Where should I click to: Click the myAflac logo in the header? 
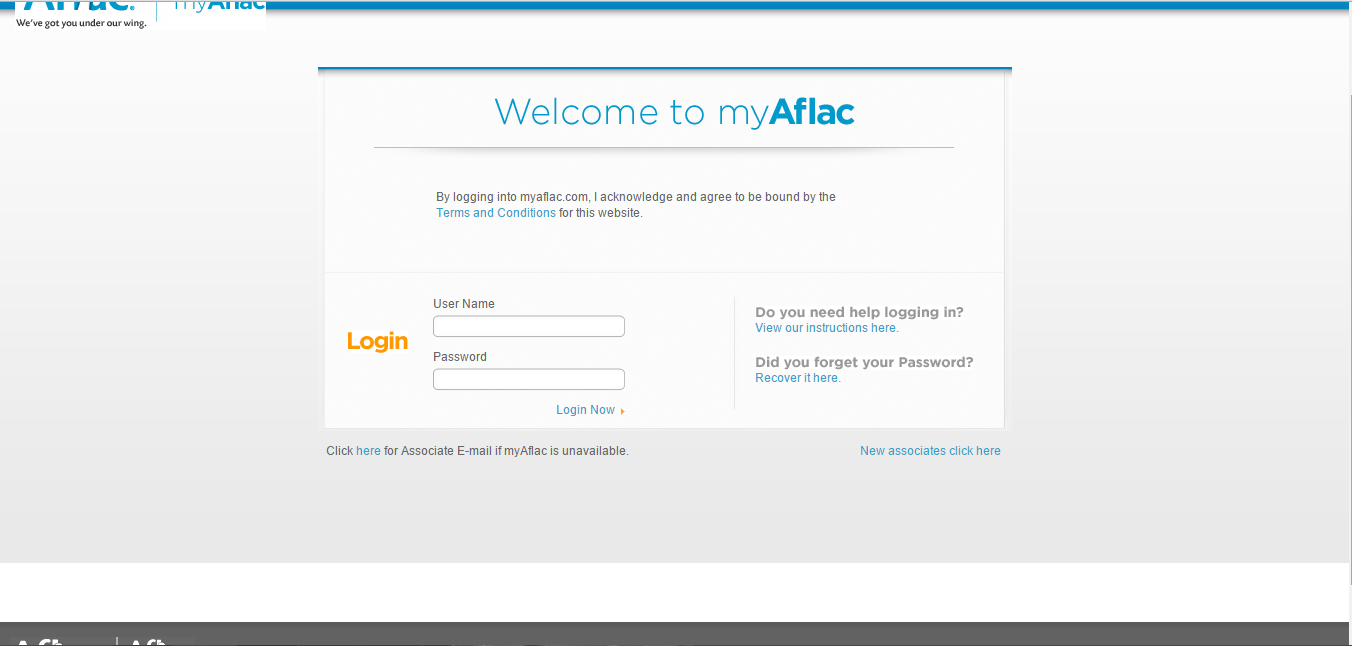point(219,6)
